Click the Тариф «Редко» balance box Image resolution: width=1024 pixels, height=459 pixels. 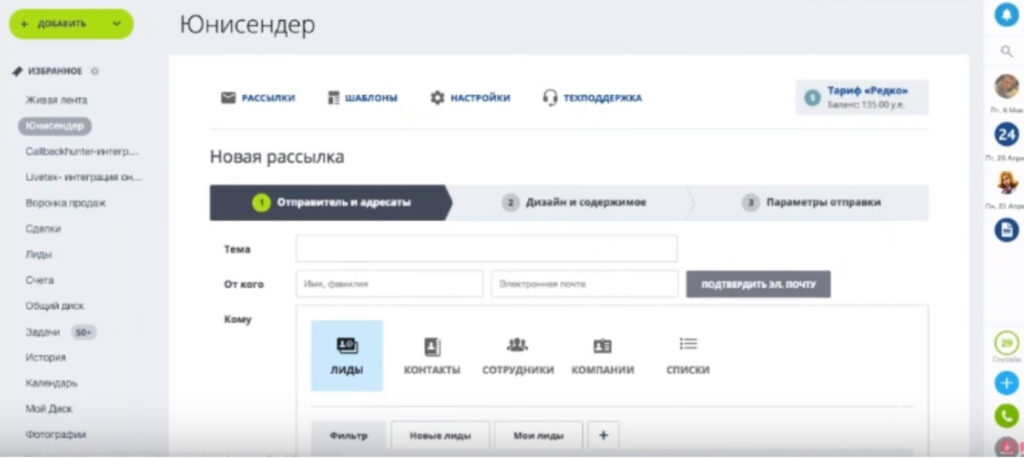click(x=861, y=97)
